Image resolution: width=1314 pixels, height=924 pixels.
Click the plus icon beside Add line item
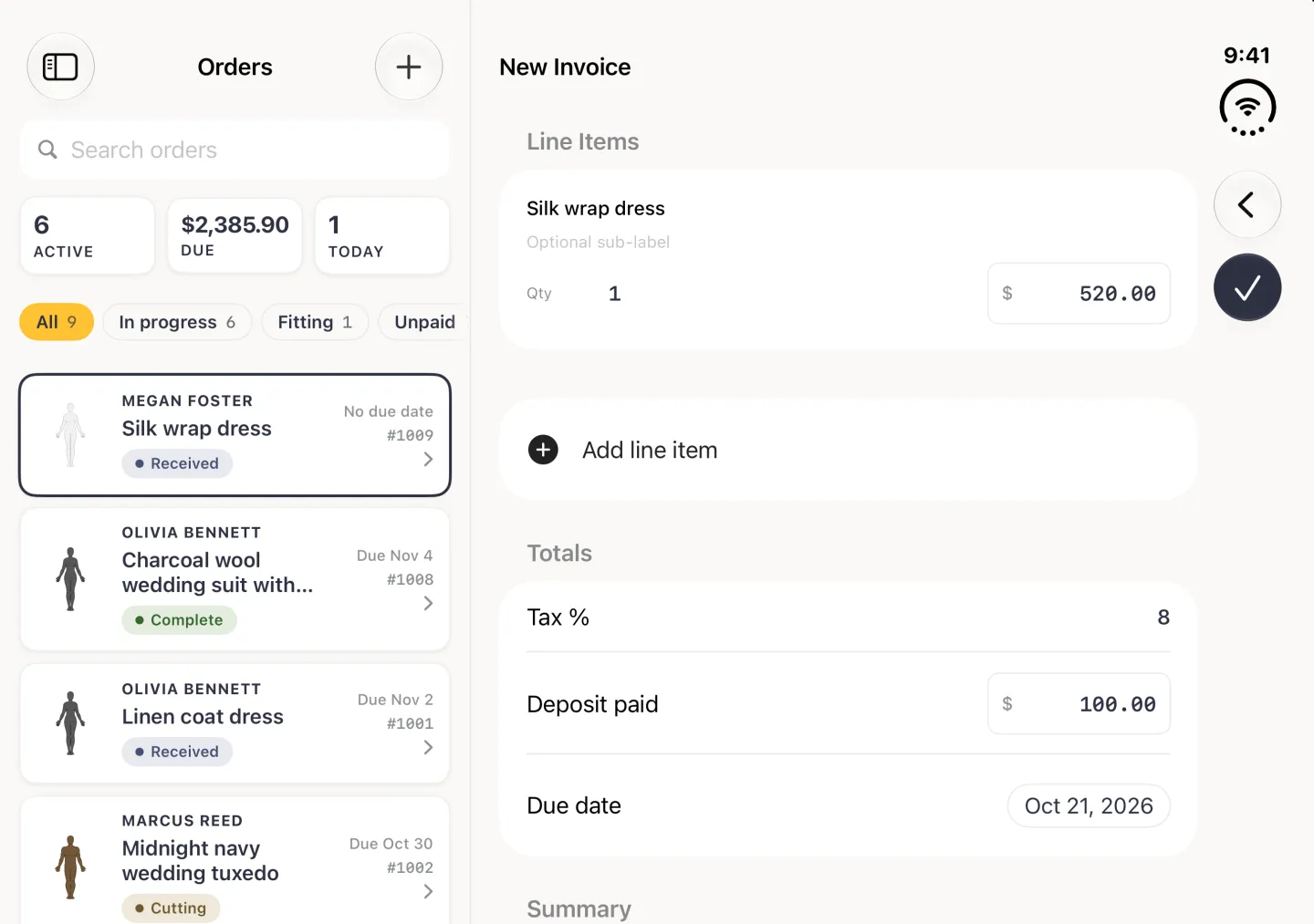click(x=543, y=450)
